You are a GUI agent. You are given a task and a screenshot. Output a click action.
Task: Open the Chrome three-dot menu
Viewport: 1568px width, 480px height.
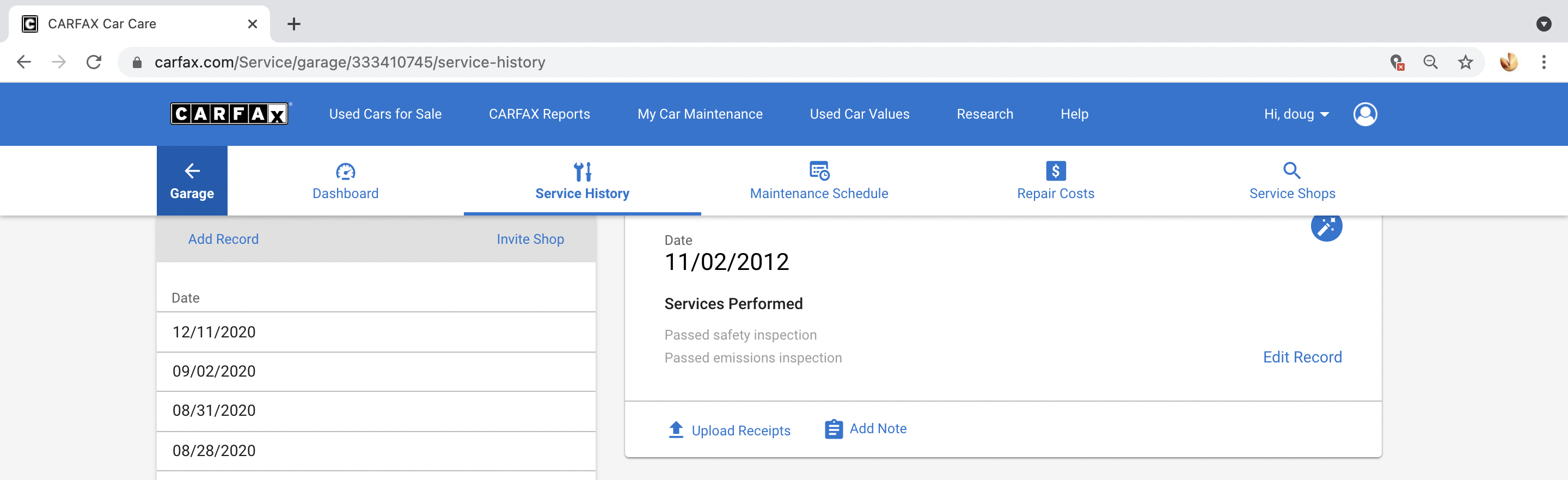1543,62
